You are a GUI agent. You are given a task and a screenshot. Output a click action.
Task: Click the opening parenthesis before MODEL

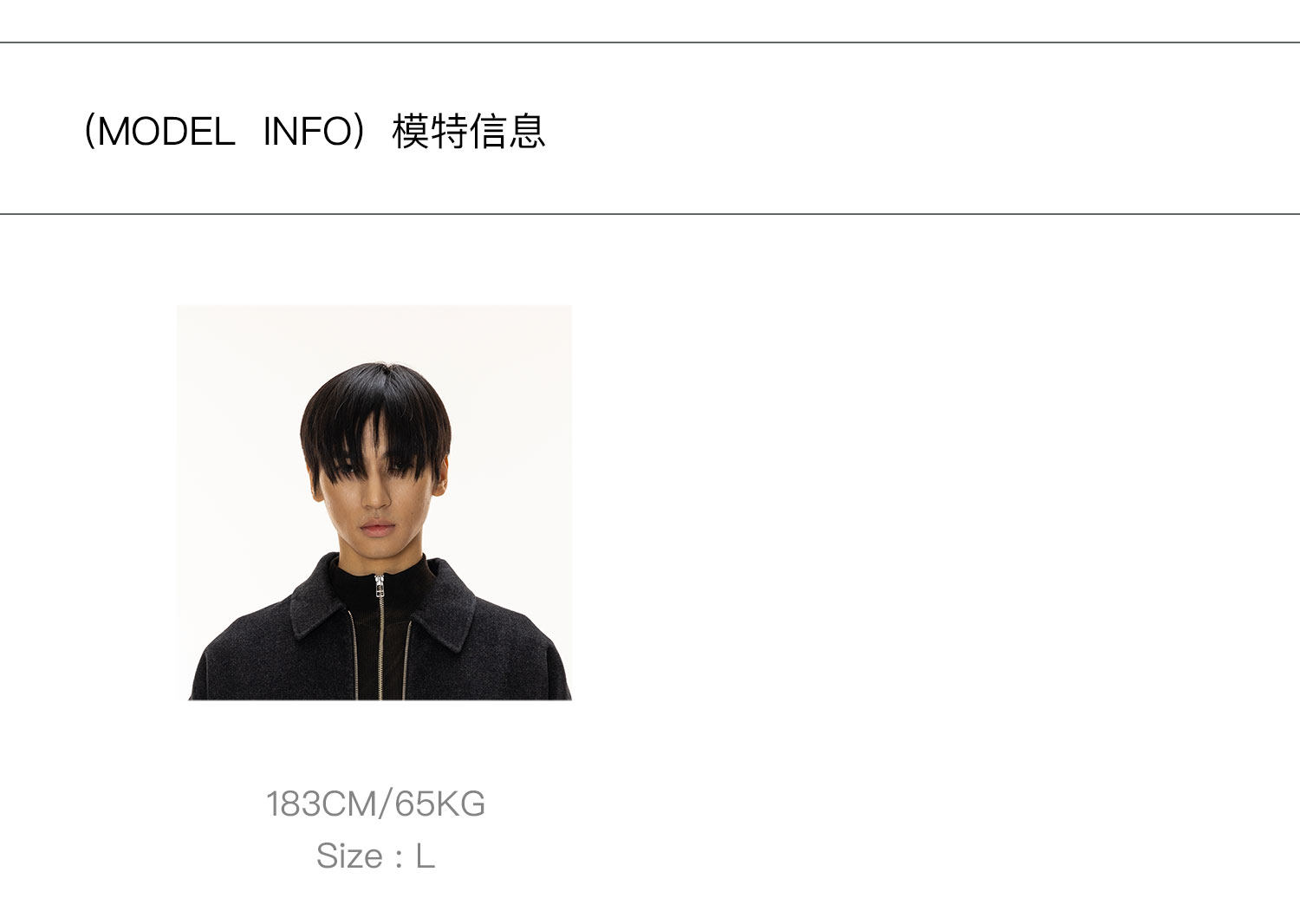click(x=88, y=132)
